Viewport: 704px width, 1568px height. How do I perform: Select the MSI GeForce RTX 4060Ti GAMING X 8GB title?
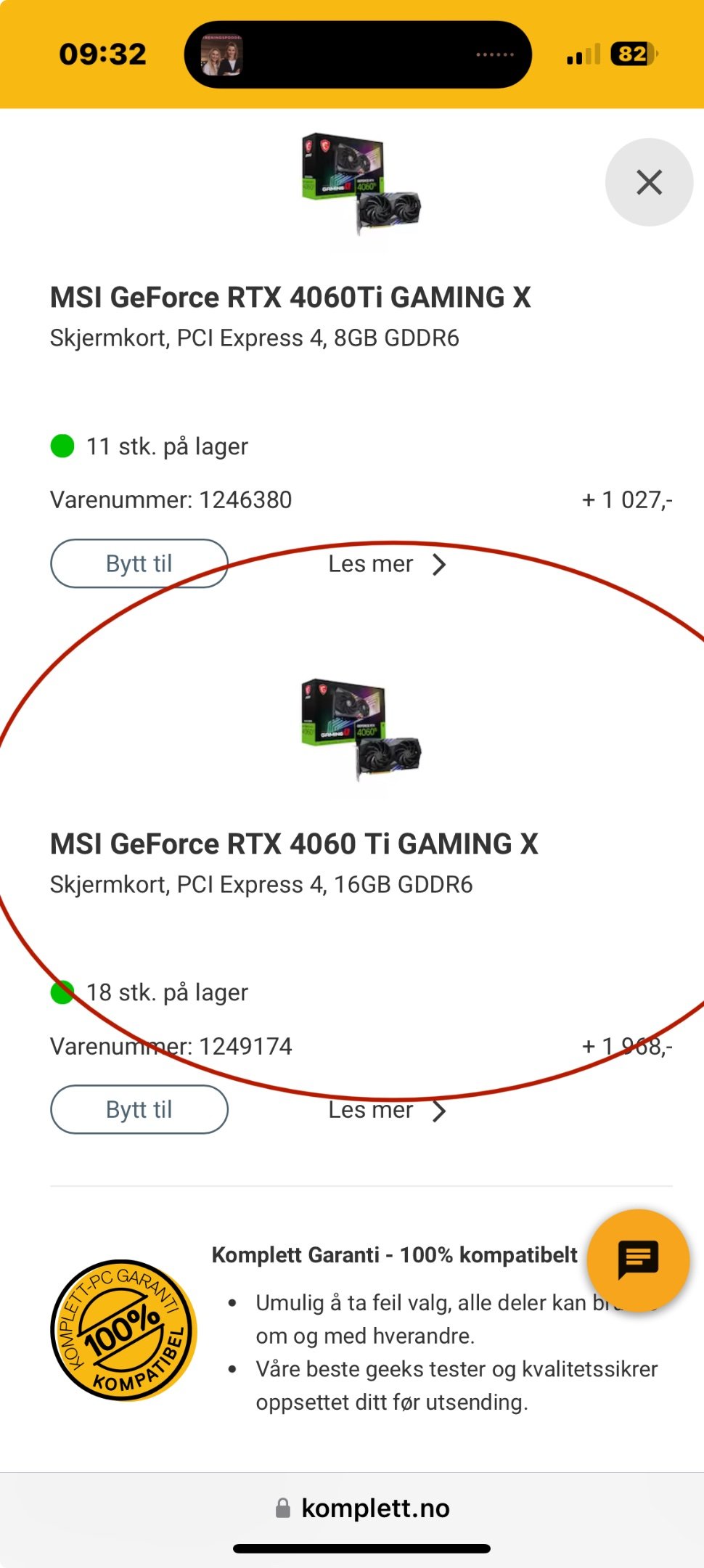[290, 297]
